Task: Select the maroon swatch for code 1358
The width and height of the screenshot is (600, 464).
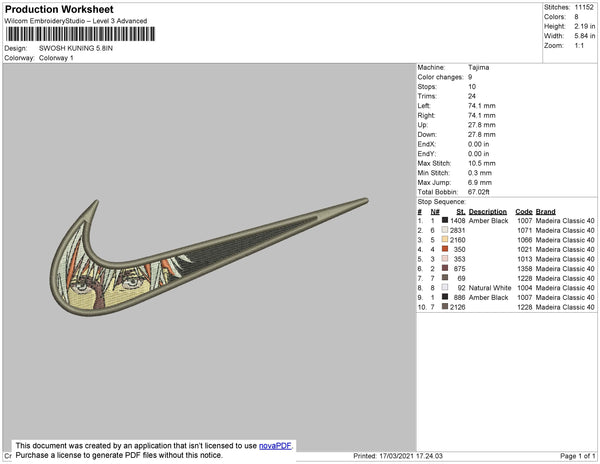Action: point(446,268)
